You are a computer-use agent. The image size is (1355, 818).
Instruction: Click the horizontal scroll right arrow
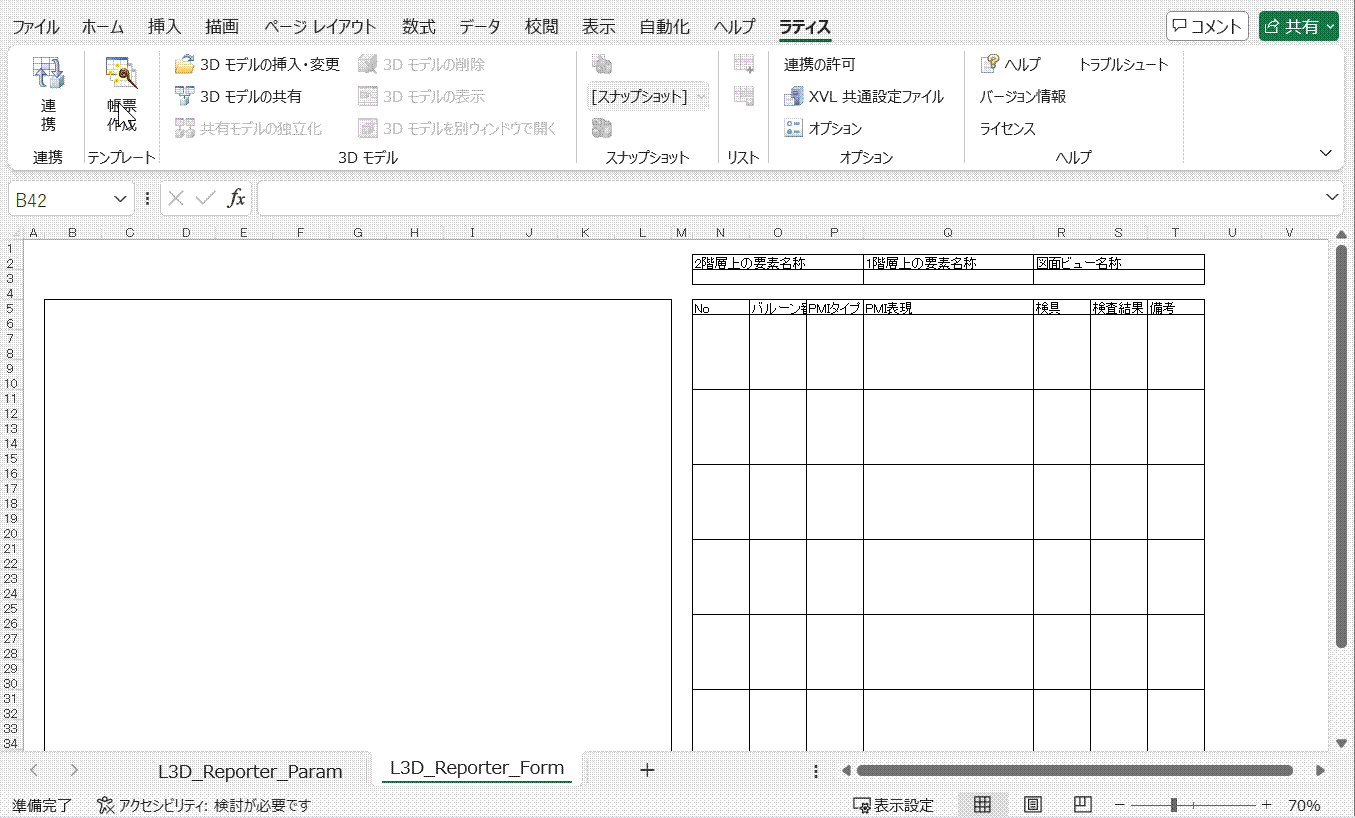click(x=1320, y=770)
